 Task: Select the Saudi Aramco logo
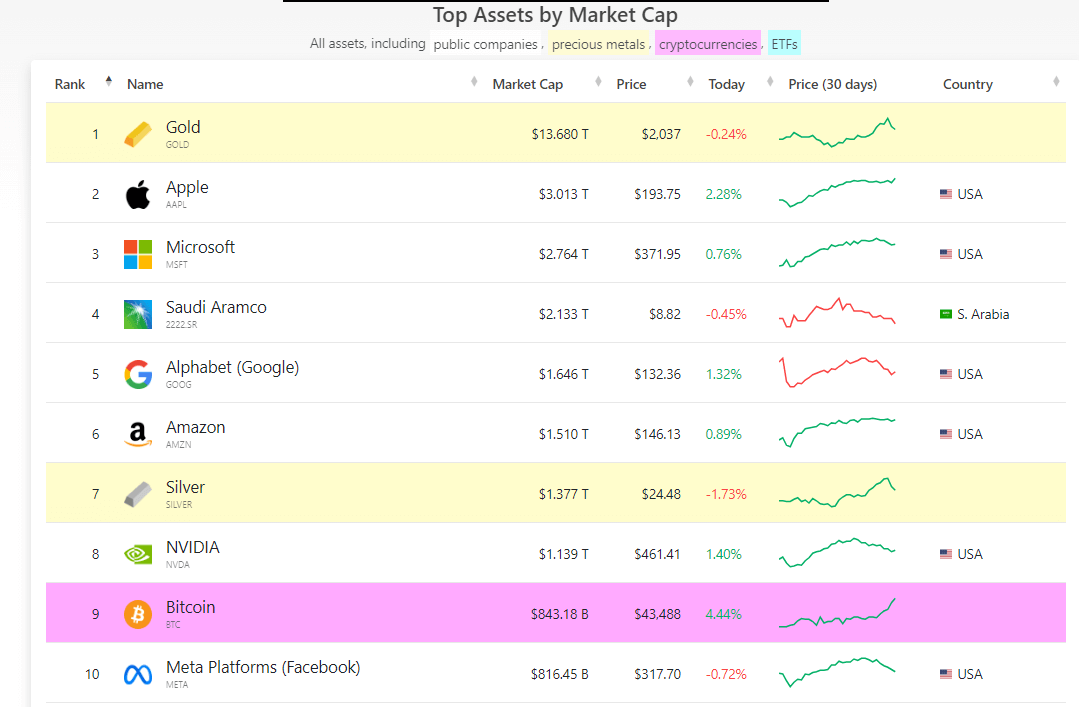pos(137,313)
